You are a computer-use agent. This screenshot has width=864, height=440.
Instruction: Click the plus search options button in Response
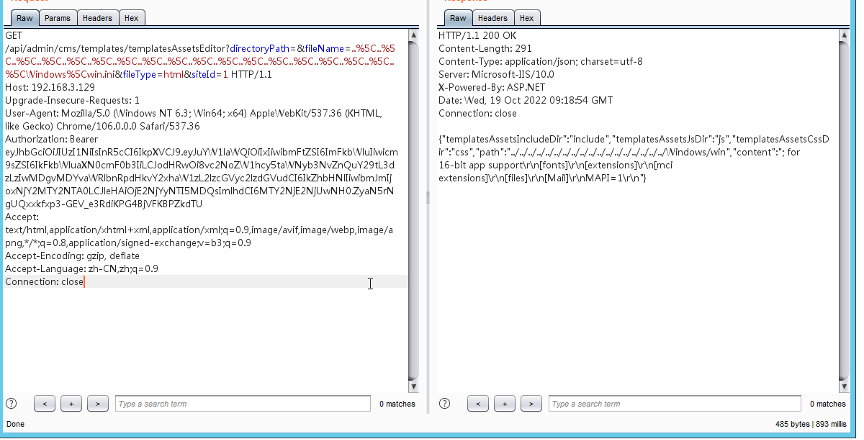click(x=504, y=404)
